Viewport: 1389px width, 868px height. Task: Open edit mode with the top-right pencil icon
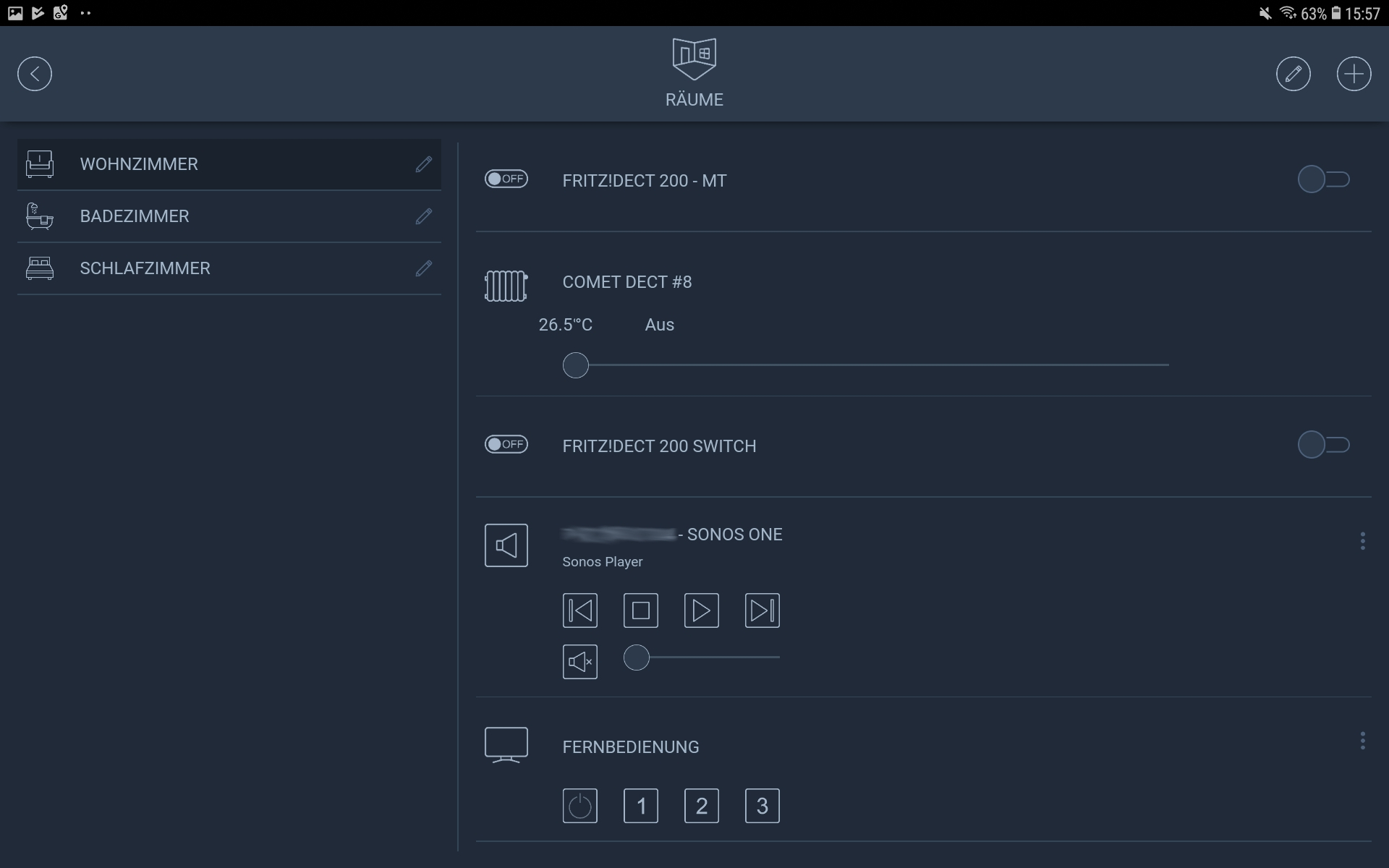coord(1294,74)
